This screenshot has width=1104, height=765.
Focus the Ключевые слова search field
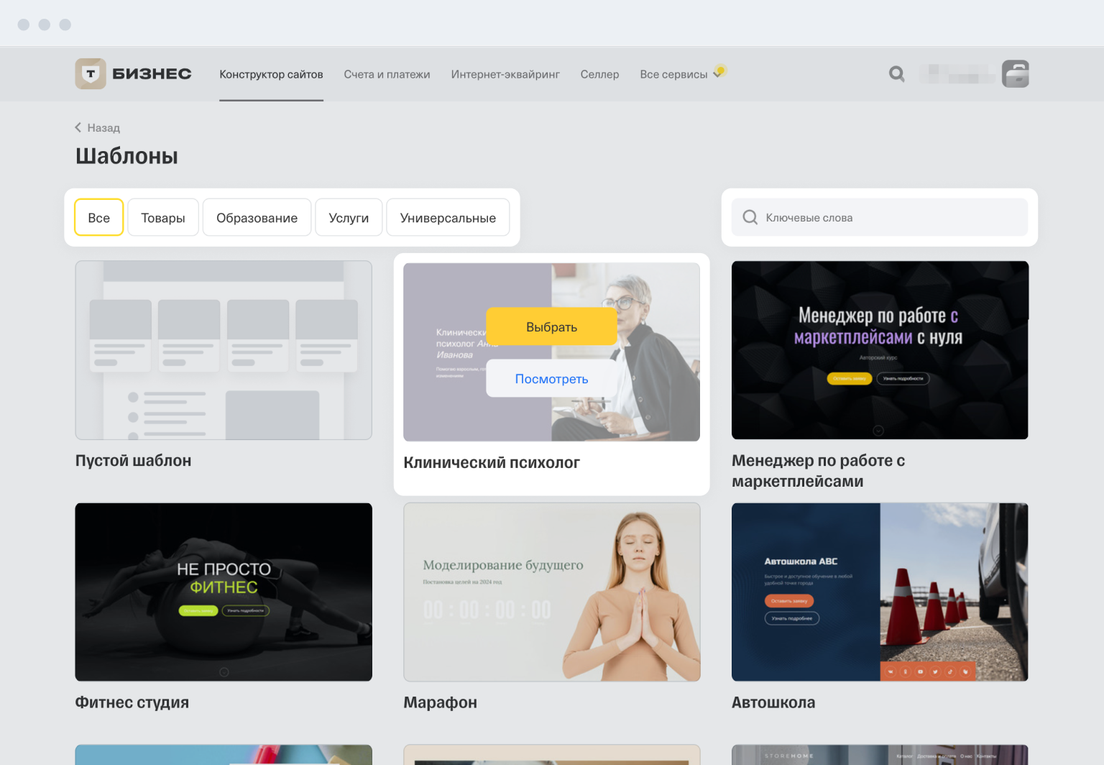(879, 217)
